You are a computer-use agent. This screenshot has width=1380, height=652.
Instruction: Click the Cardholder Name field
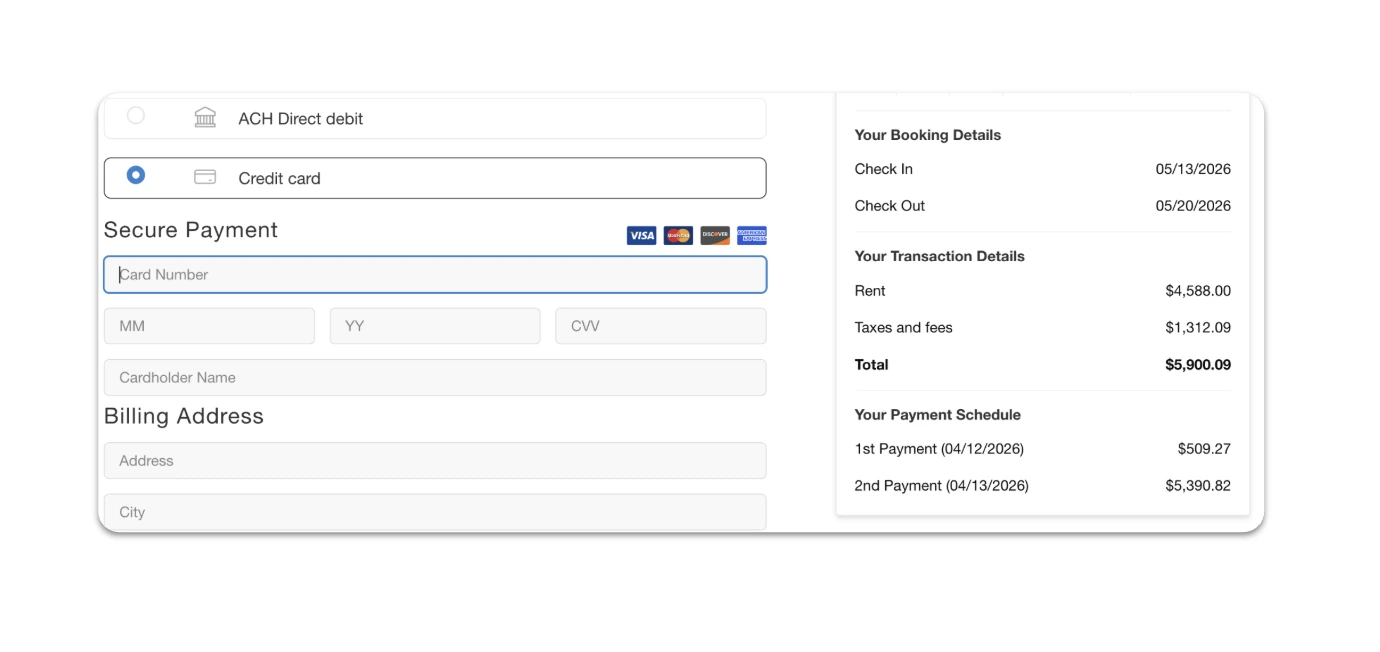435,377
